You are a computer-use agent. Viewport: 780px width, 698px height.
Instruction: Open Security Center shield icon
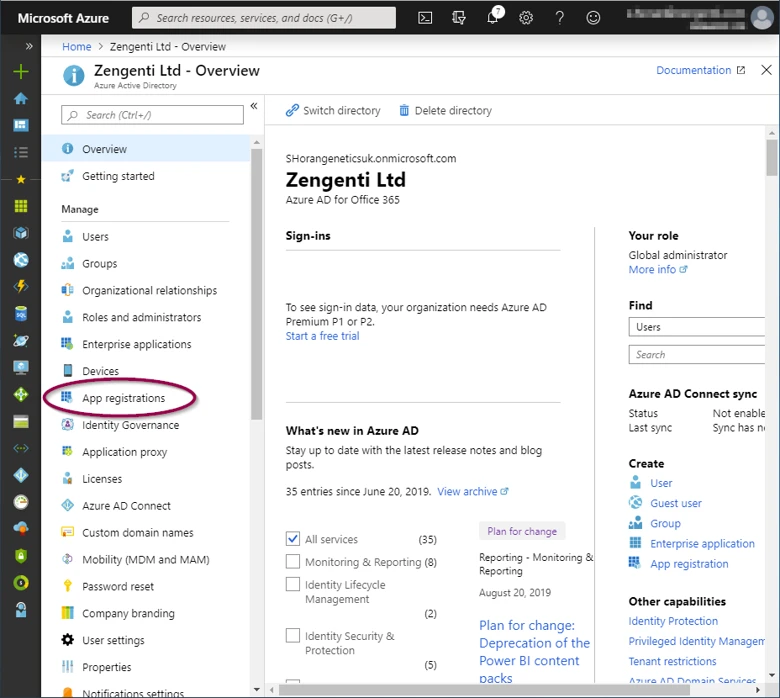pyautogui.click(x=21, y=556)
